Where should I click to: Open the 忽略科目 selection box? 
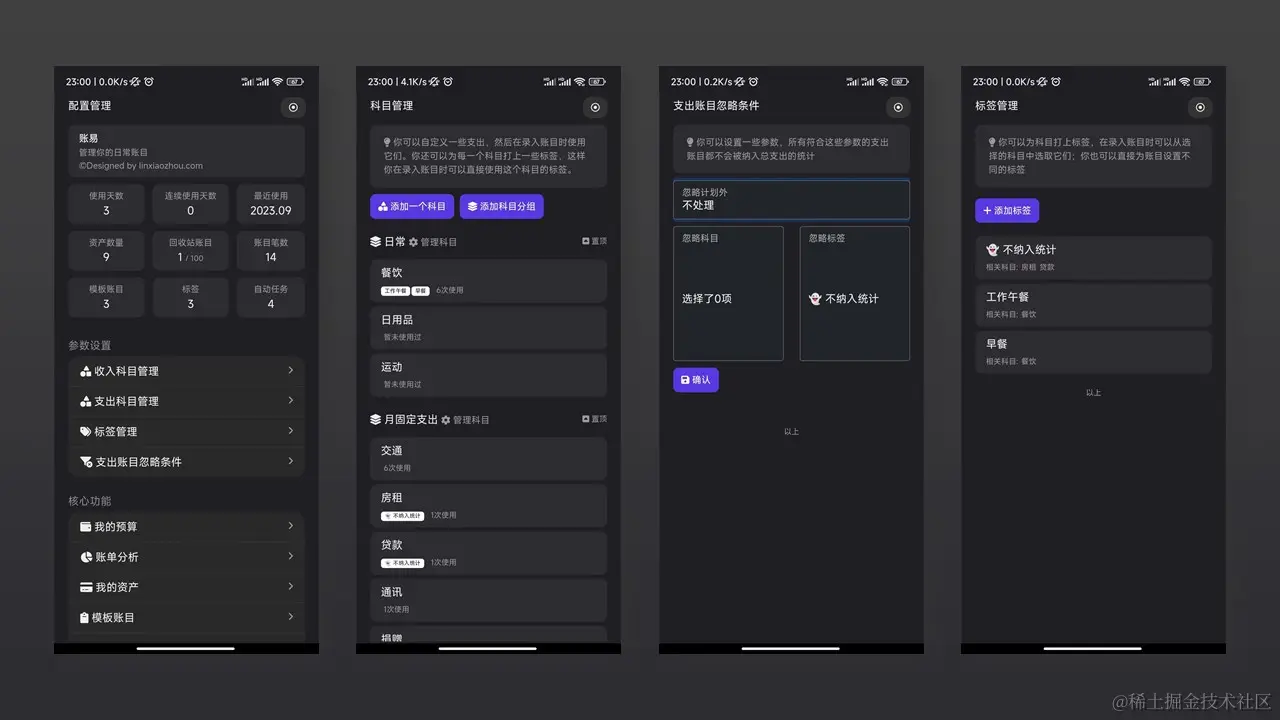coord(728,293)
